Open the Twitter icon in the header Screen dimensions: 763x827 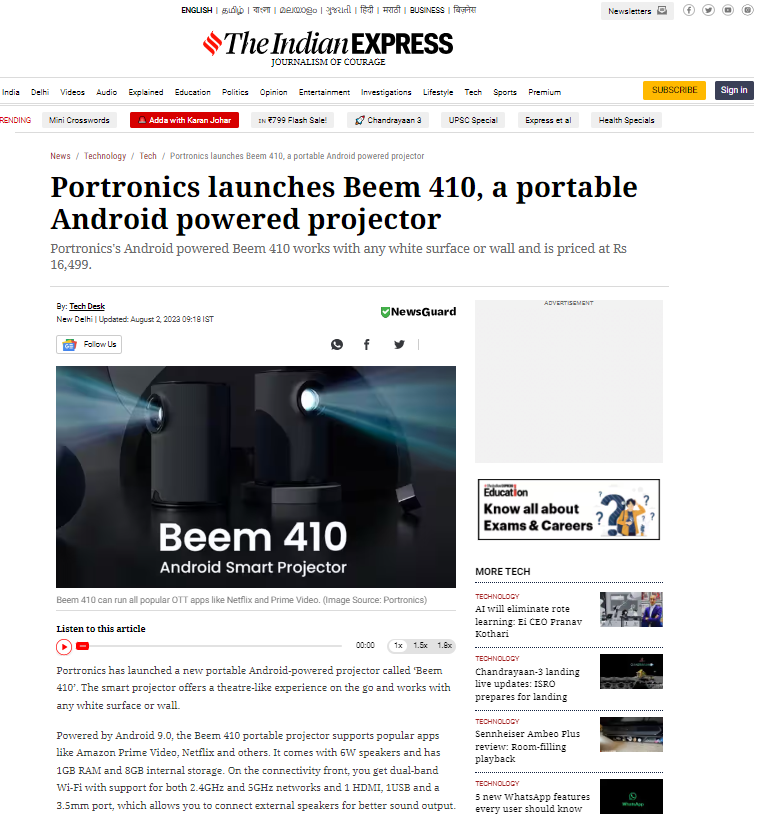click(x=708, y=10)
